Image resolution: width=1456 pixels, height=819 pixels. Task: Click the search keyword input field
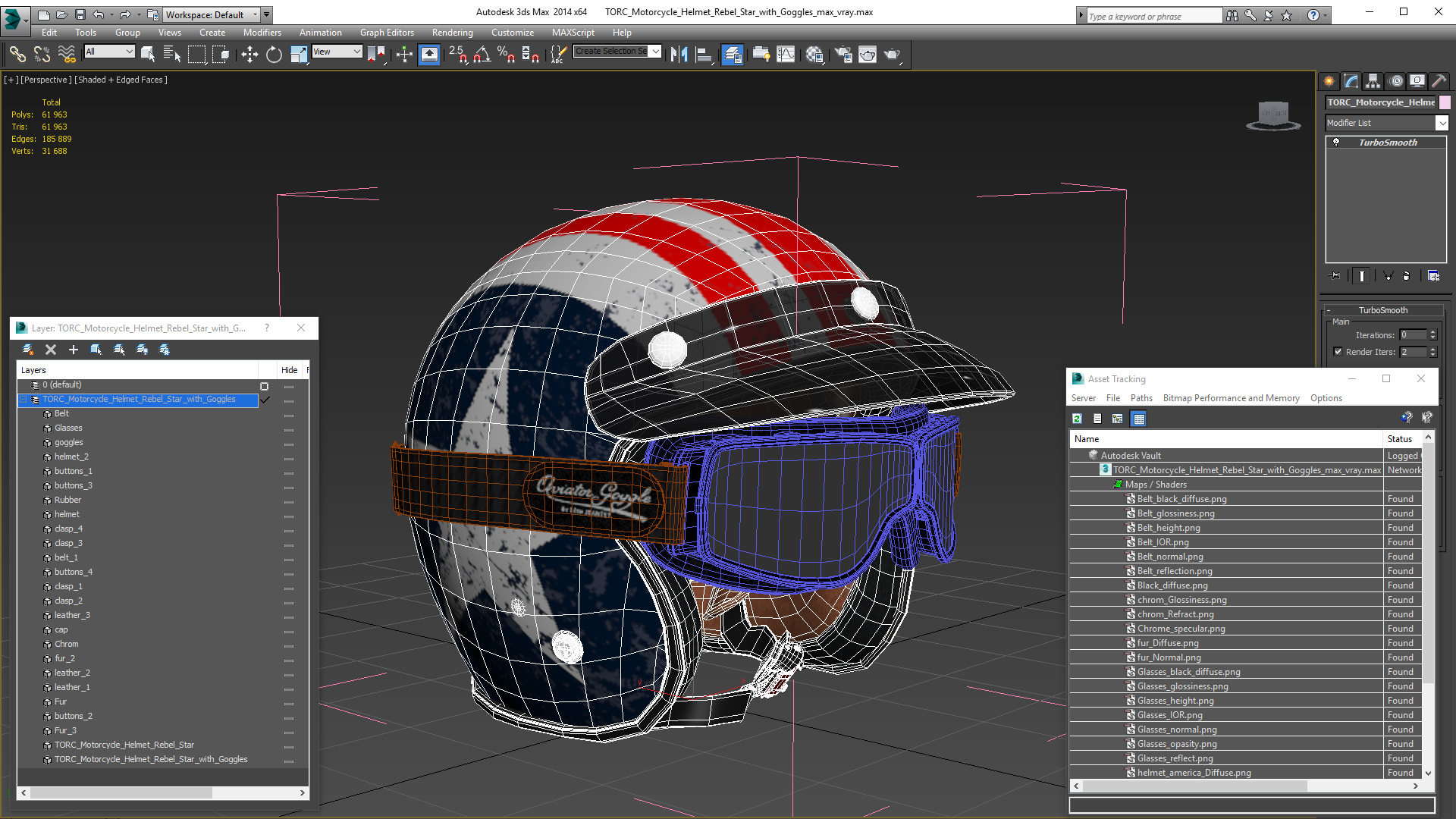pos(1154,16)
